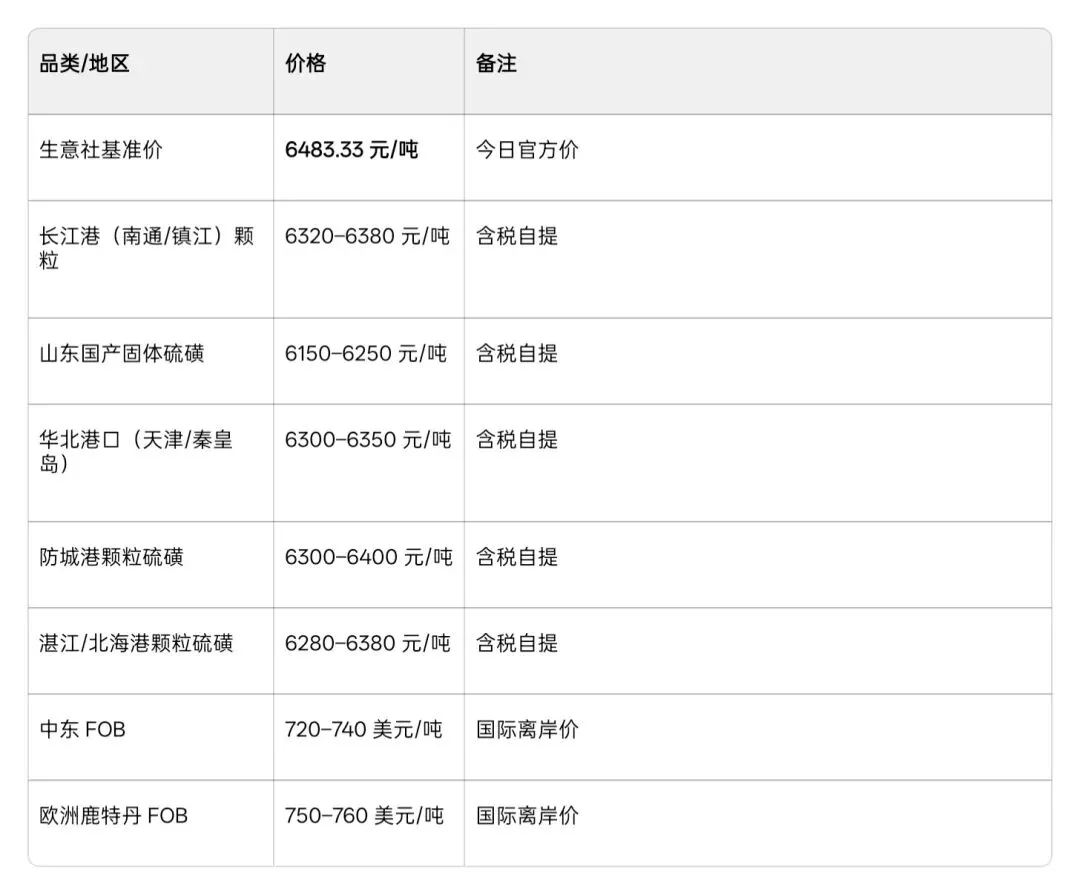1080x895 pixels.
Task: Select the 欧洲鹿特丹 FOB row label
Action: (x=113, y=815)
